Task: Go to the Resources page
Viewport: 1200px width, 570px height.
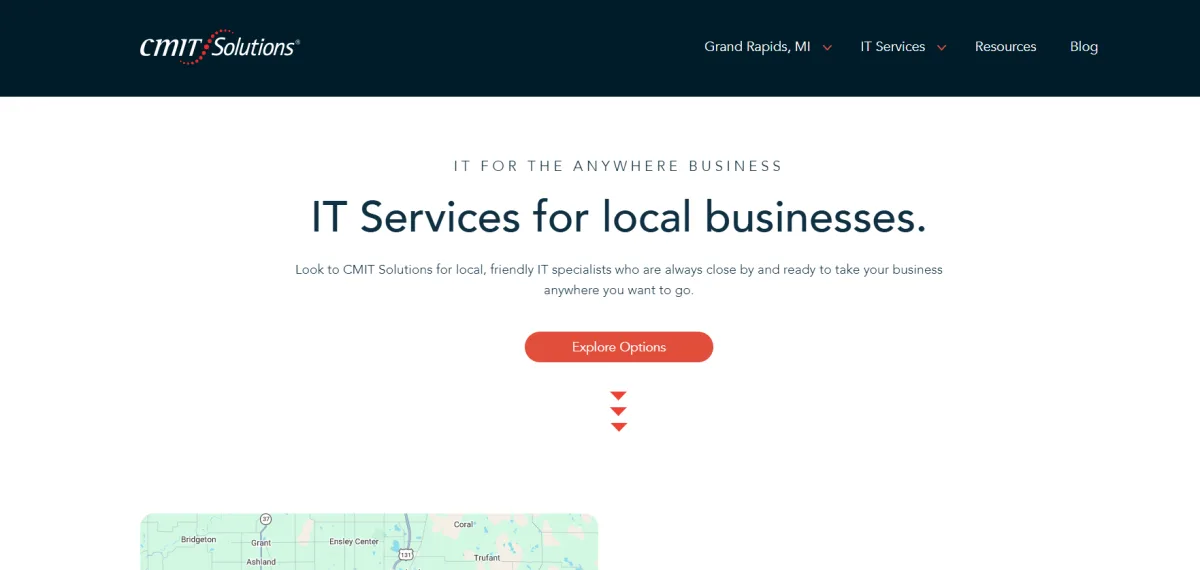Action: pyautogui.click(x=1005, y=47)
